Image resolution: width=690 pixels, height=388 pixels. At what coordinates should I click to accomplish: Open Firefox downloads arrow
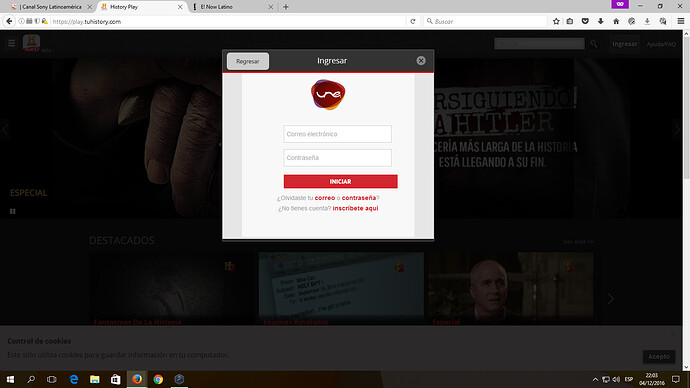pyautogui.click(x=601, y=21)
